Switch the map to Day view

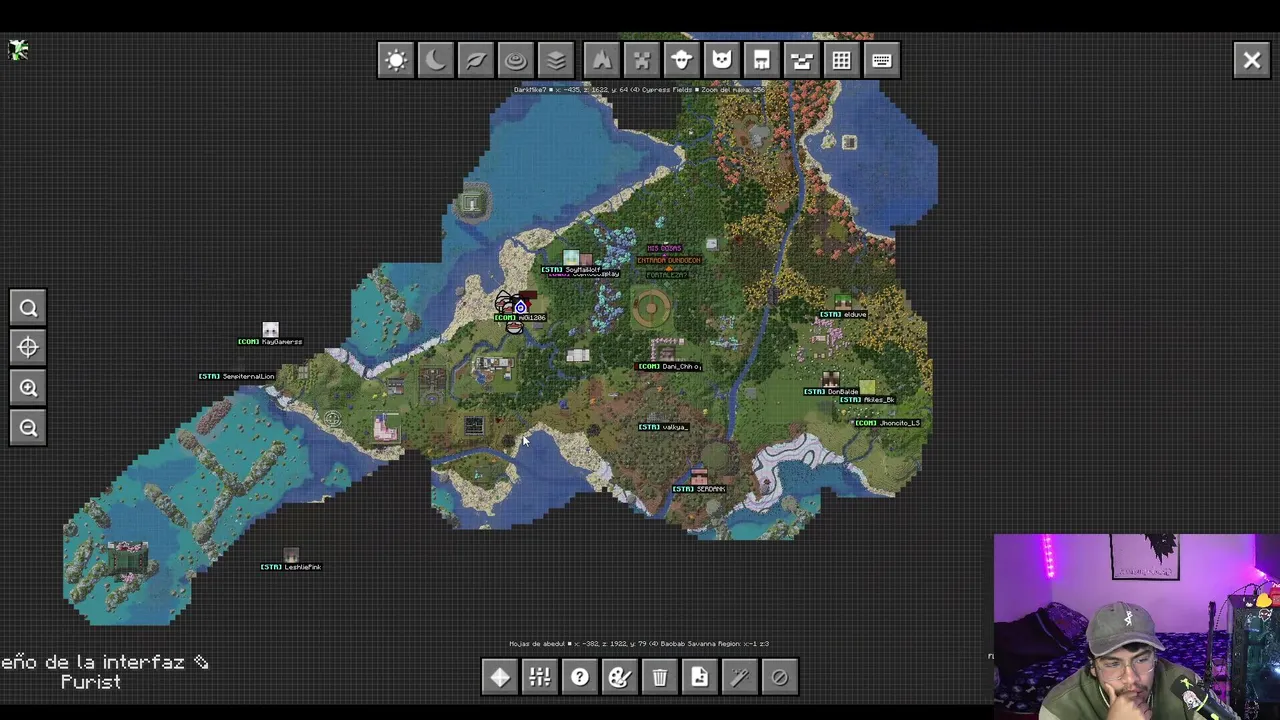tap(396, 60)
